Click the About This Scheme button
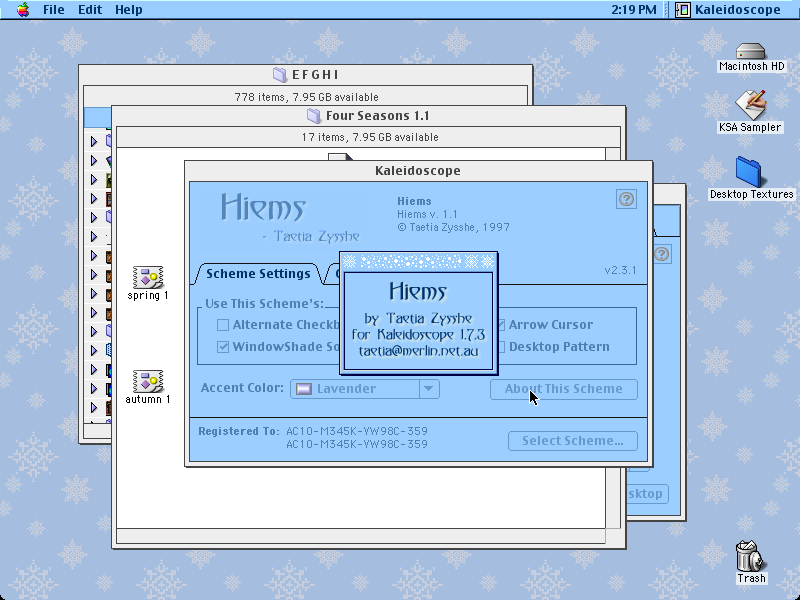This screenshot has width=800, height=600. point(564,389)
